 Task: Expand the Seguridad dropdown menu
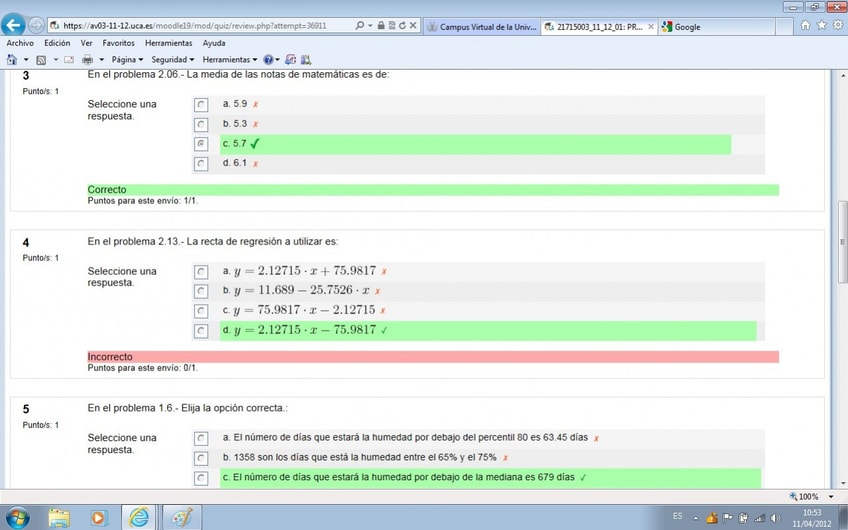173,59
